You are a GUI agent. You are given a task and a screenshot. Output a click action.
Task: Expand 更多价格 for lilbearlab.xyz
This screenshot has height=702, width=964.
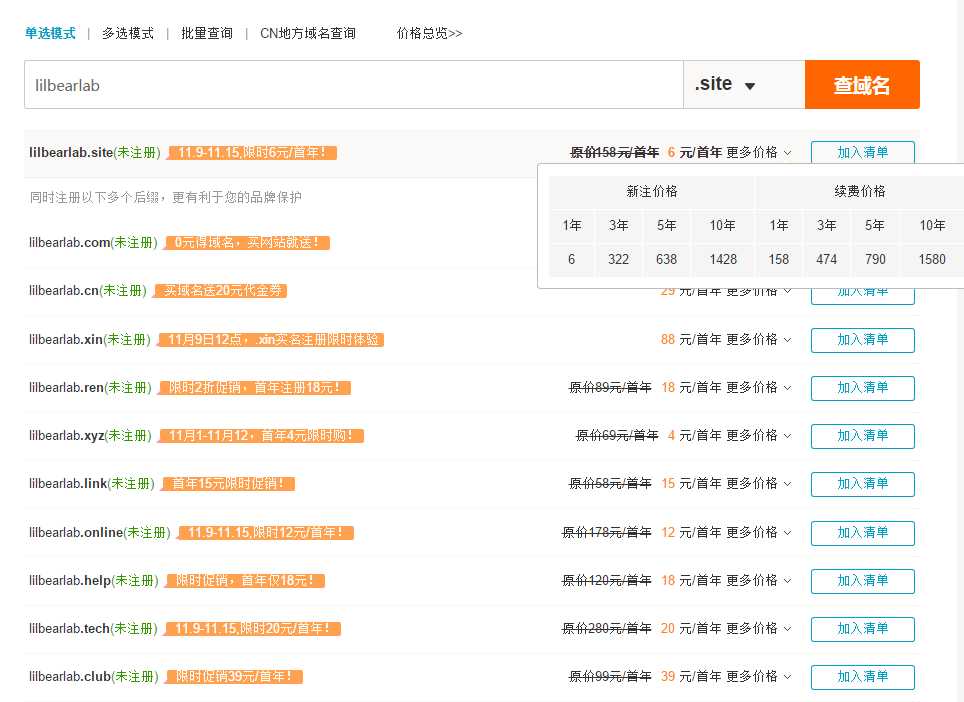click(758, 436)
